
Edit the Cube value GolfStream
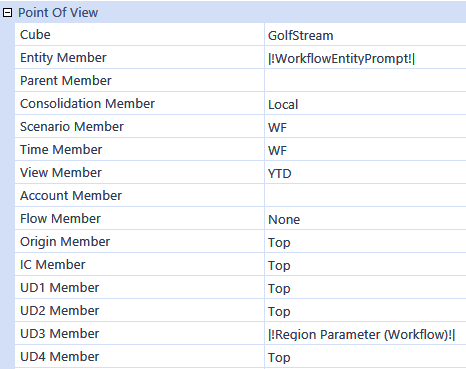[x=365, y=35]
